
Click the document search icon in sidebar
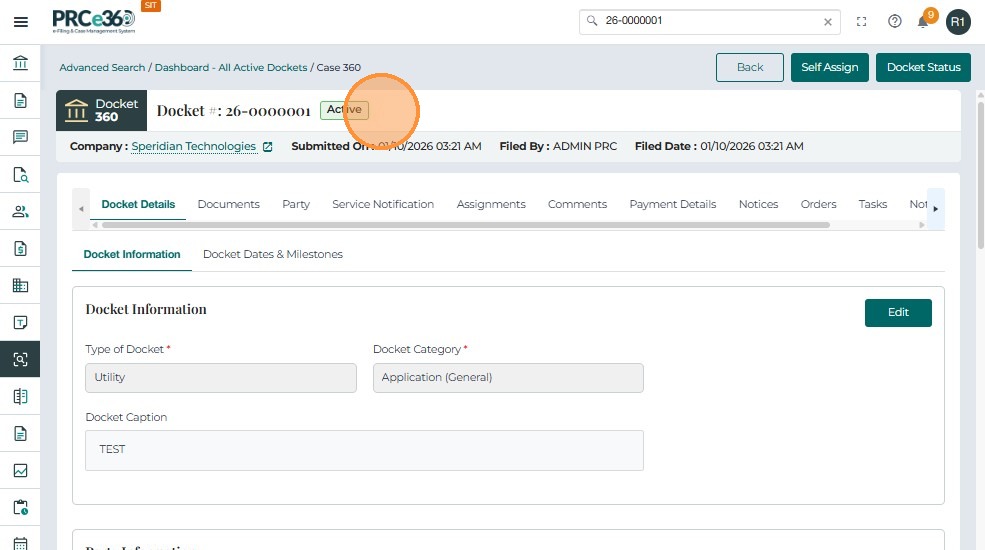click(x=20, y=174)
